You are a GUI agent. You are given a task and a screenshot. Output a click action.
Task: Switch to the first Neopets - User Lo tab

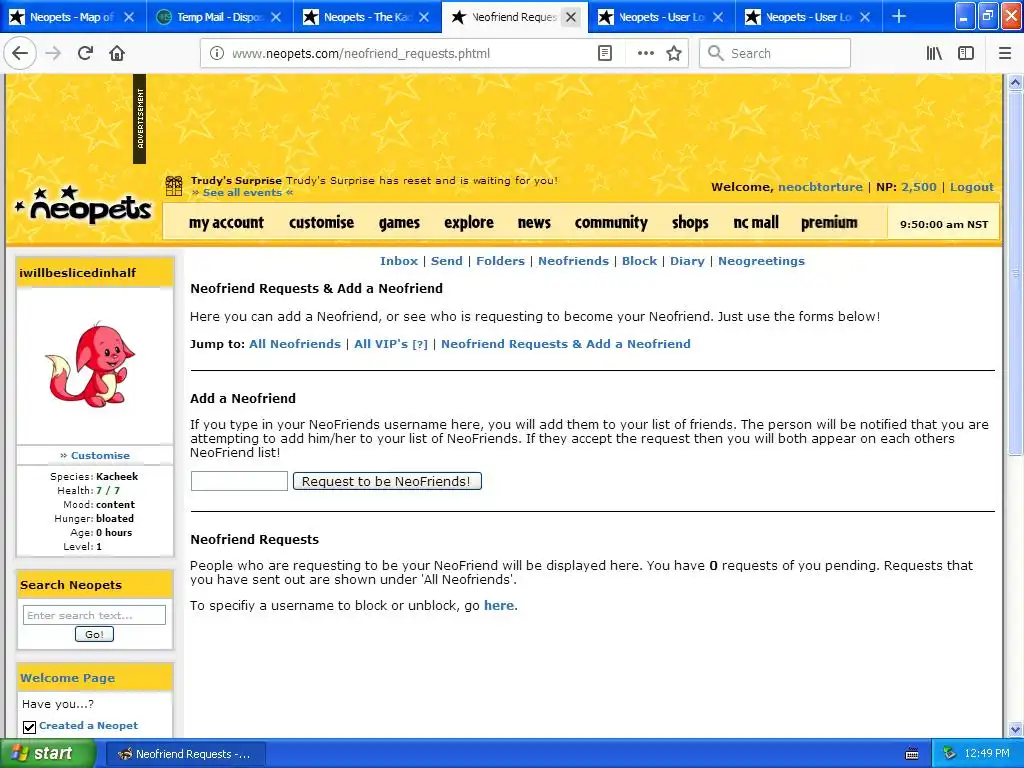point(661,17)
